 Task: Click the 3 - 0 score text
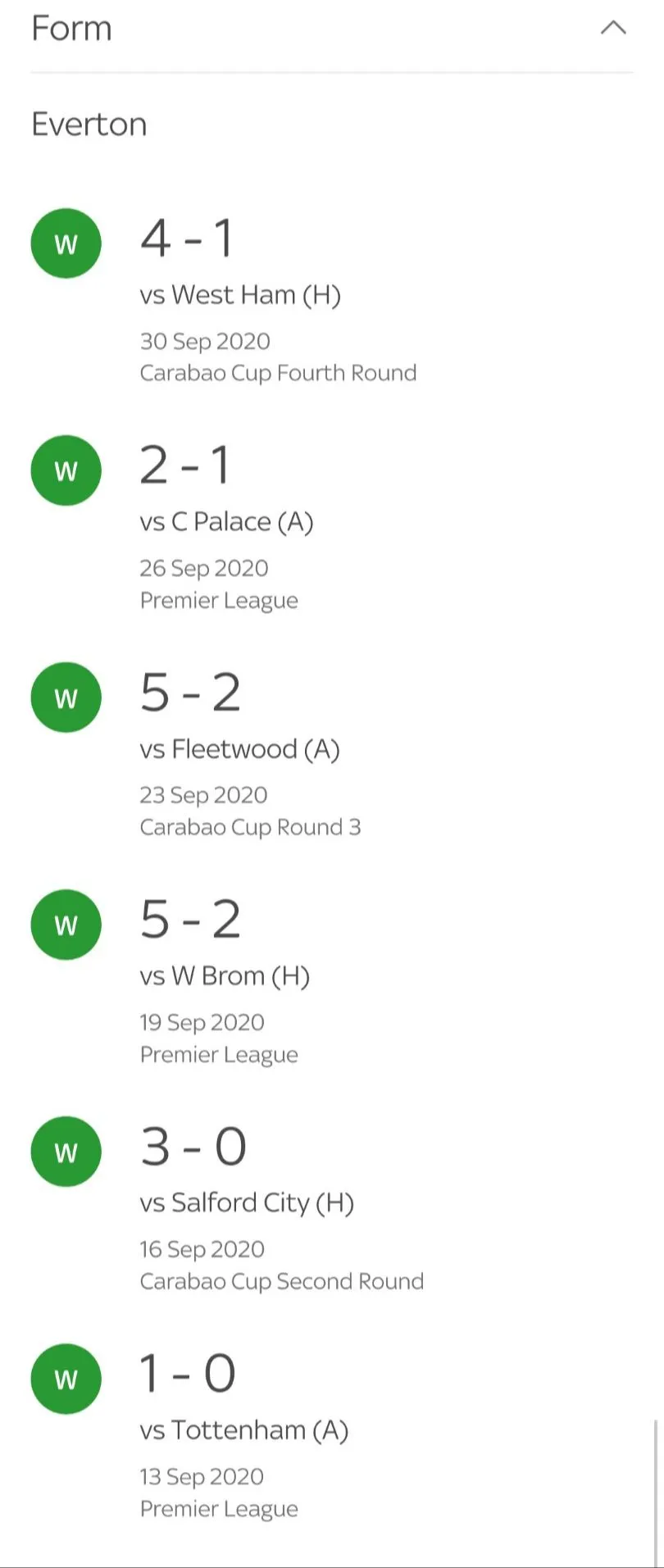click(x=193, y=1147)
